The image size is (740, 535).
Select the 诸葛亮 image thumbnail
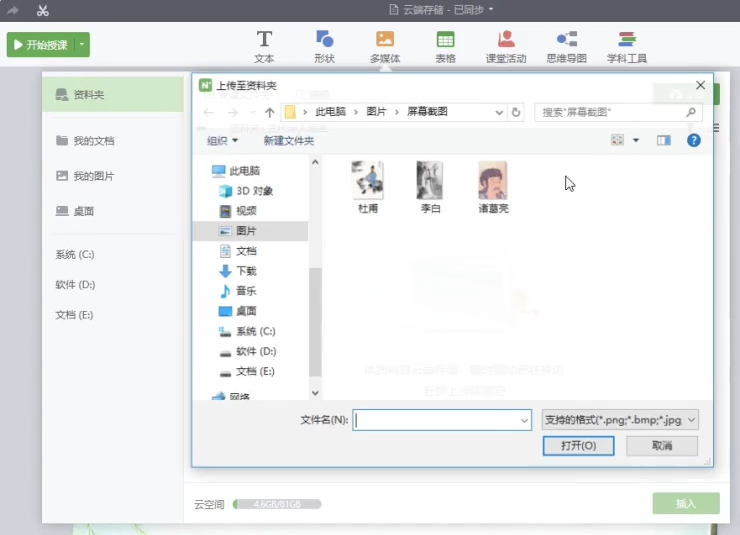(x=493, y=187)
